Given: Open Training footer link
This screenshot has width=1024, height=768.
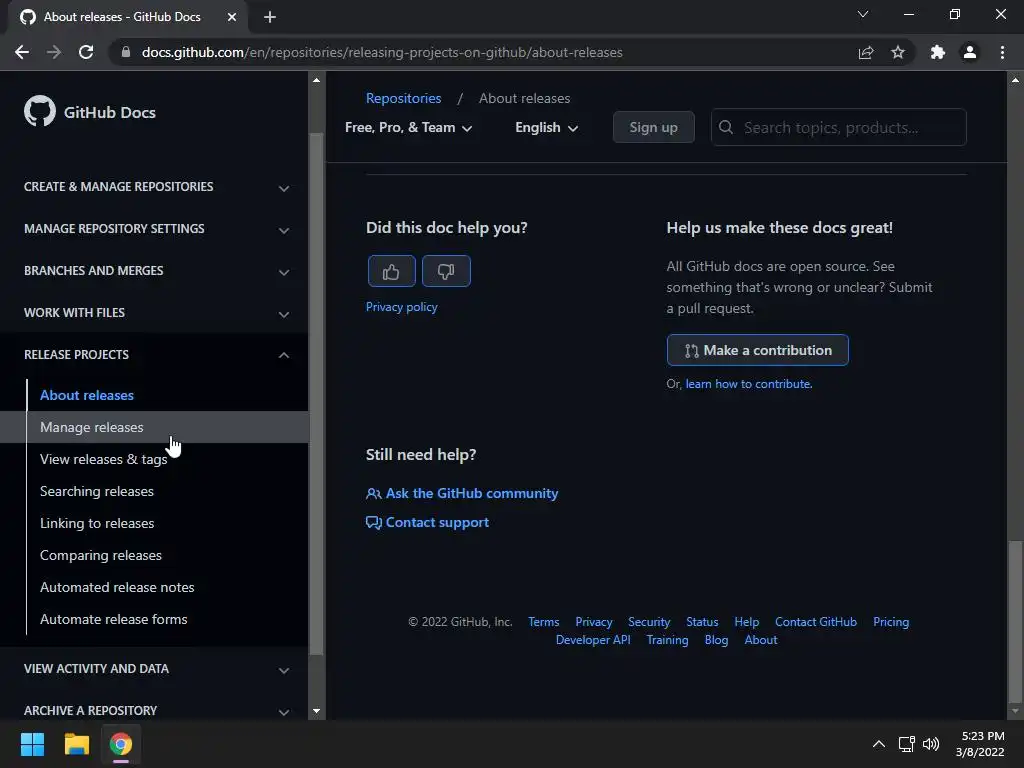Looking at the screenshot, I should click(x=667, y=640).
